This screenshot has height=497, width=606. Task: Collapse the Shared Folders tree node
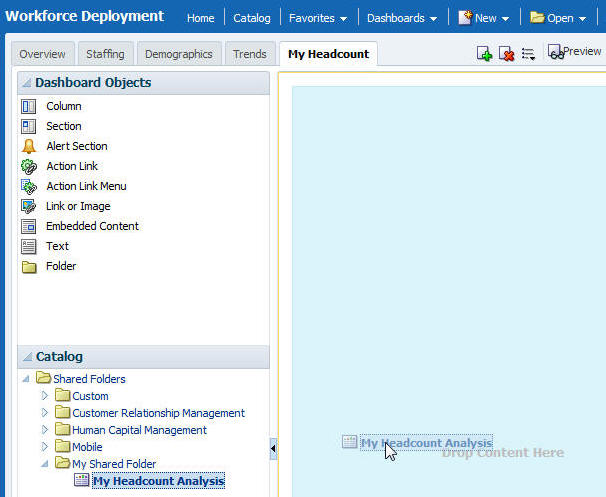pos(26,379)
